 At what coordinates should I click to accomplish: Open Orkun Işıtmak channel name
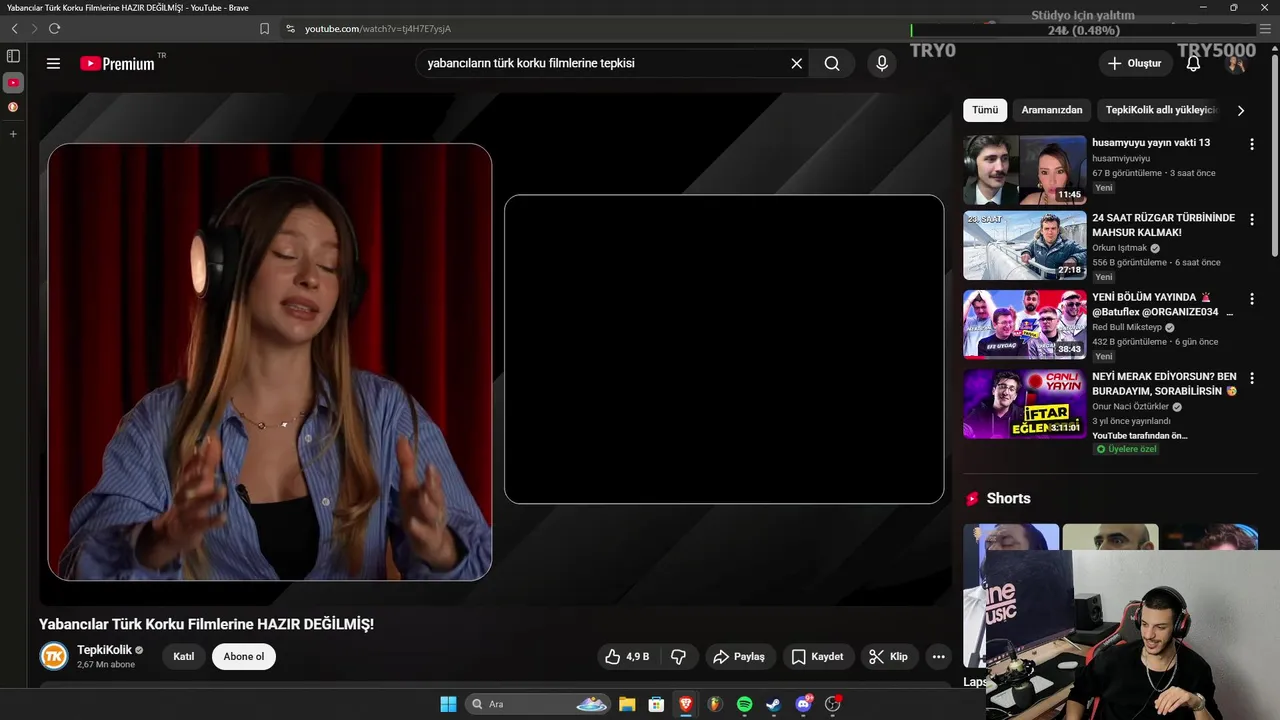[1119, 248]
